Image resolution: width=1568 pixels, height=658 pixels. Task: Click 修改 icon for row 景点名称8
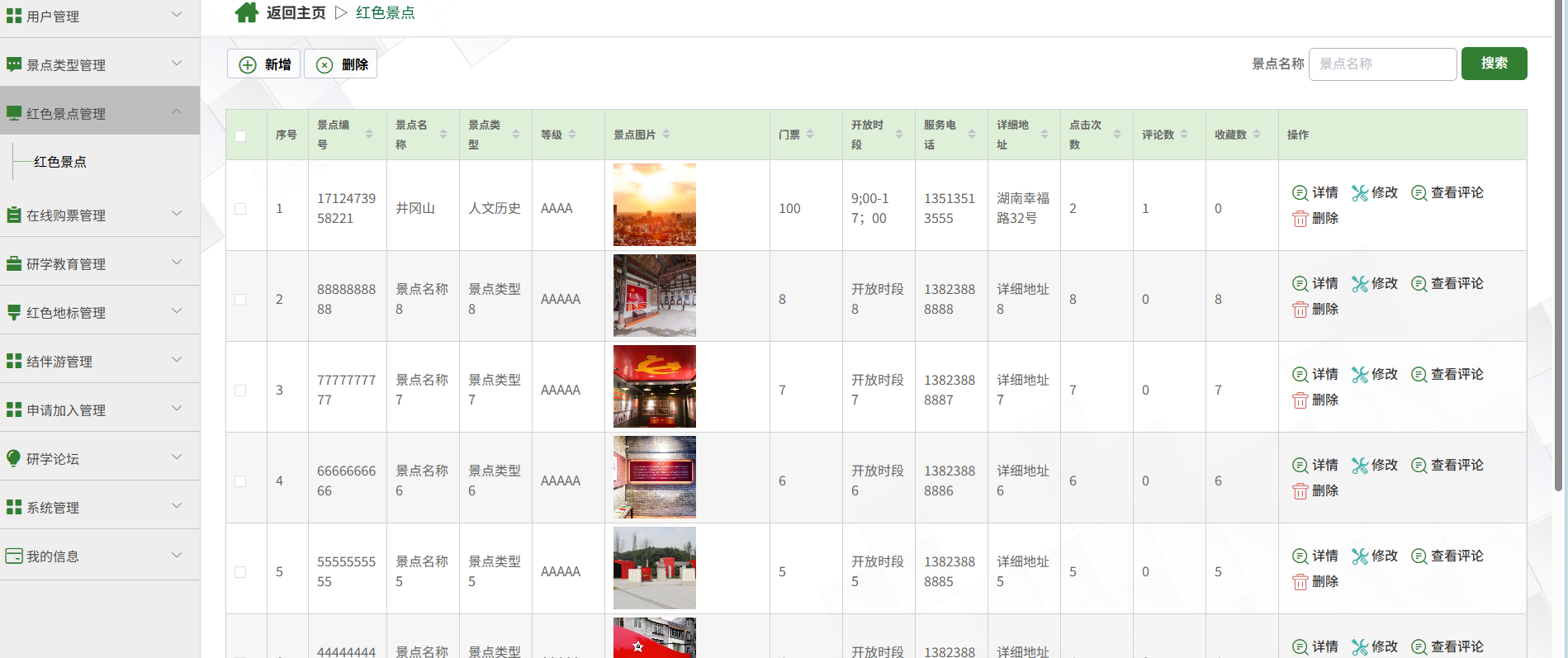pos(1360,283)
